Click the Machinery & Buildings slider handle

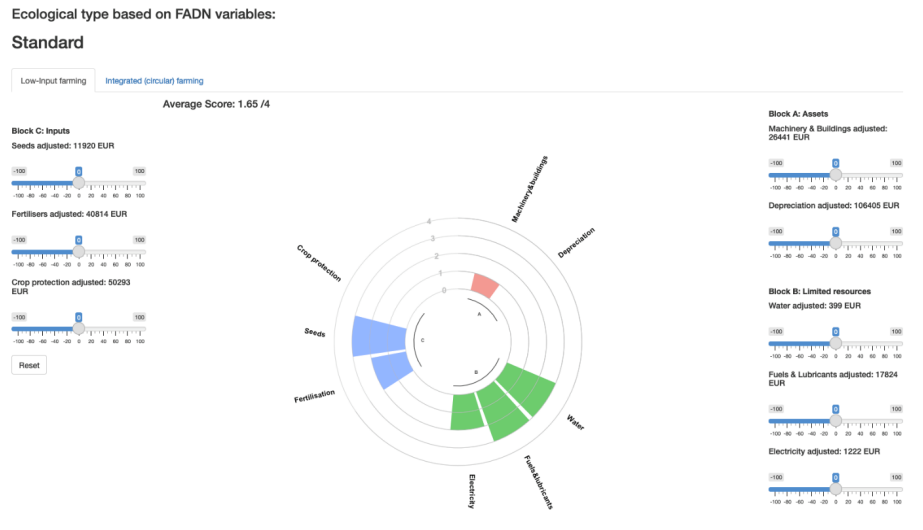(835, 175)
